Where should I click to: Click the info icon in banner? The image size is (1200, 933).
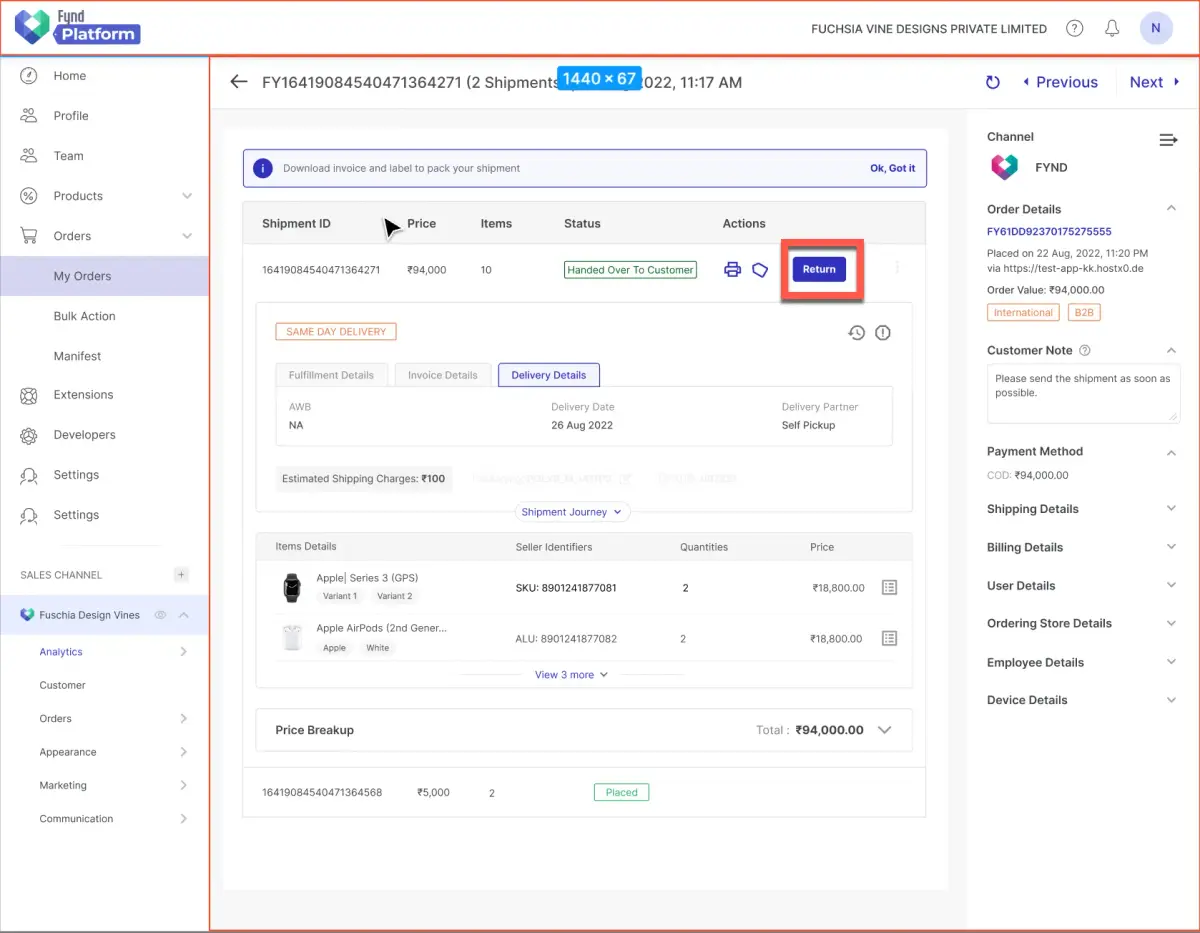coord(262,168)
